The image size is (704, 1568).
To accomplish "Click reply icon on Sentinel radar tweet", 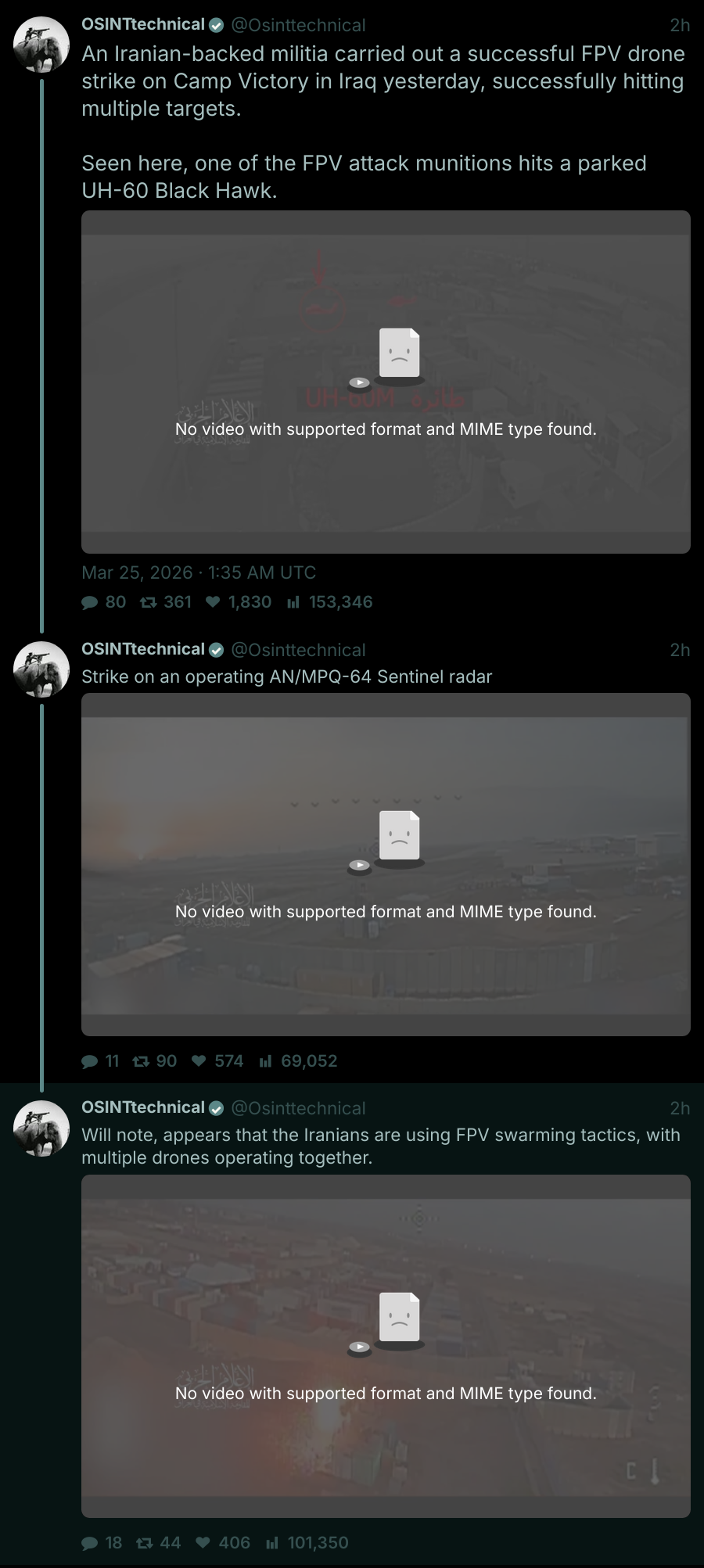I will [90, 1061].
